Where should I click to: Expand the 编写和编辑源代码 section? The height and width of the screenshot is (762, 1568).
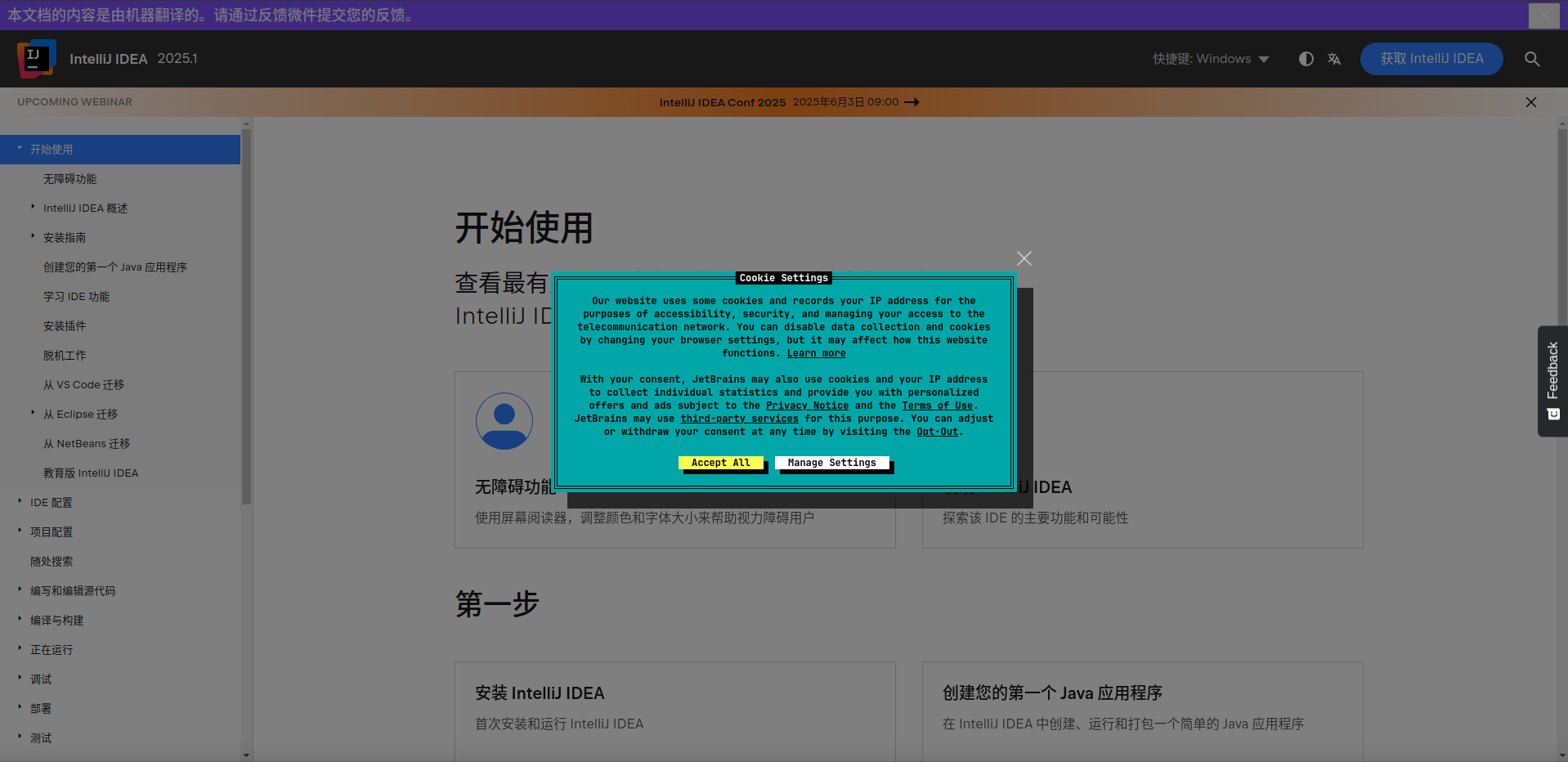20,590
